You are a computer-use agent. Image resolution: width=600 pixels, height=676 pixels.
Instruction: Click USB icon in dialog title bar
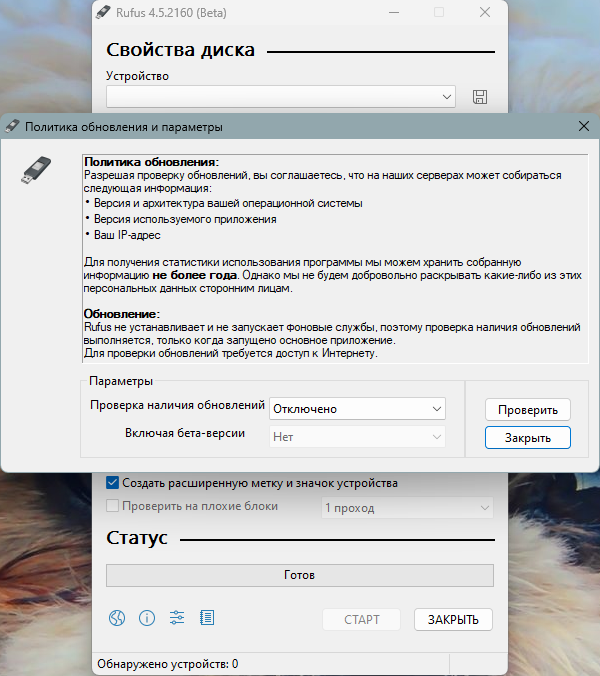pos(12,127)
